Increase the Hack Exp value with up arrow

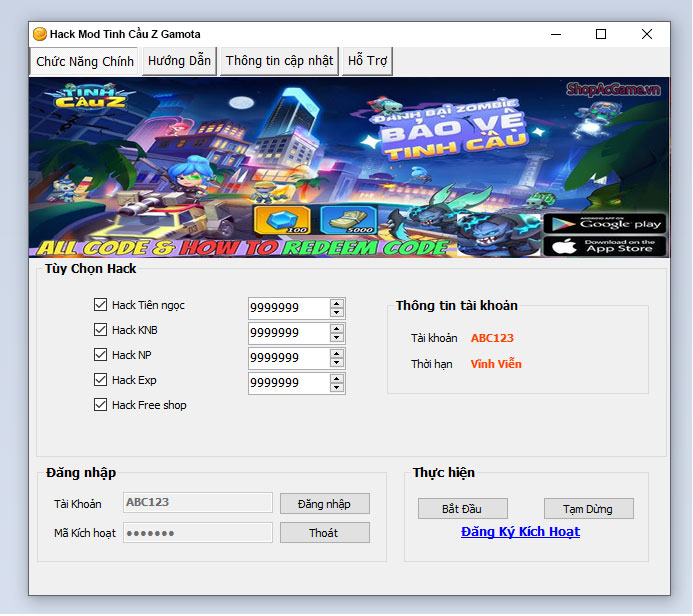[x=337, y=379]
